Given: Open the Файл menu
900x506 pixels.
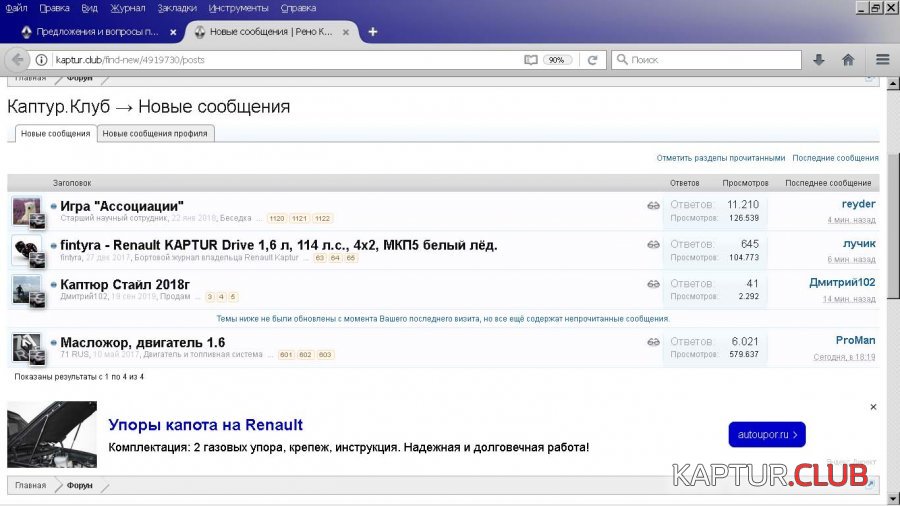Looking at the screenshot, I should (x=16, y=8).
